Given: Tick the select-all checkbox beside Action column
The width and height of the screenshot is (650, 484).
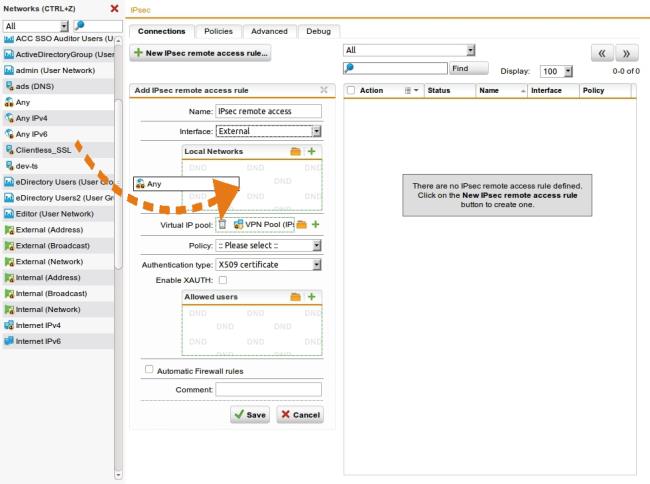Looking at the screenshot, I should pos(350,90).
